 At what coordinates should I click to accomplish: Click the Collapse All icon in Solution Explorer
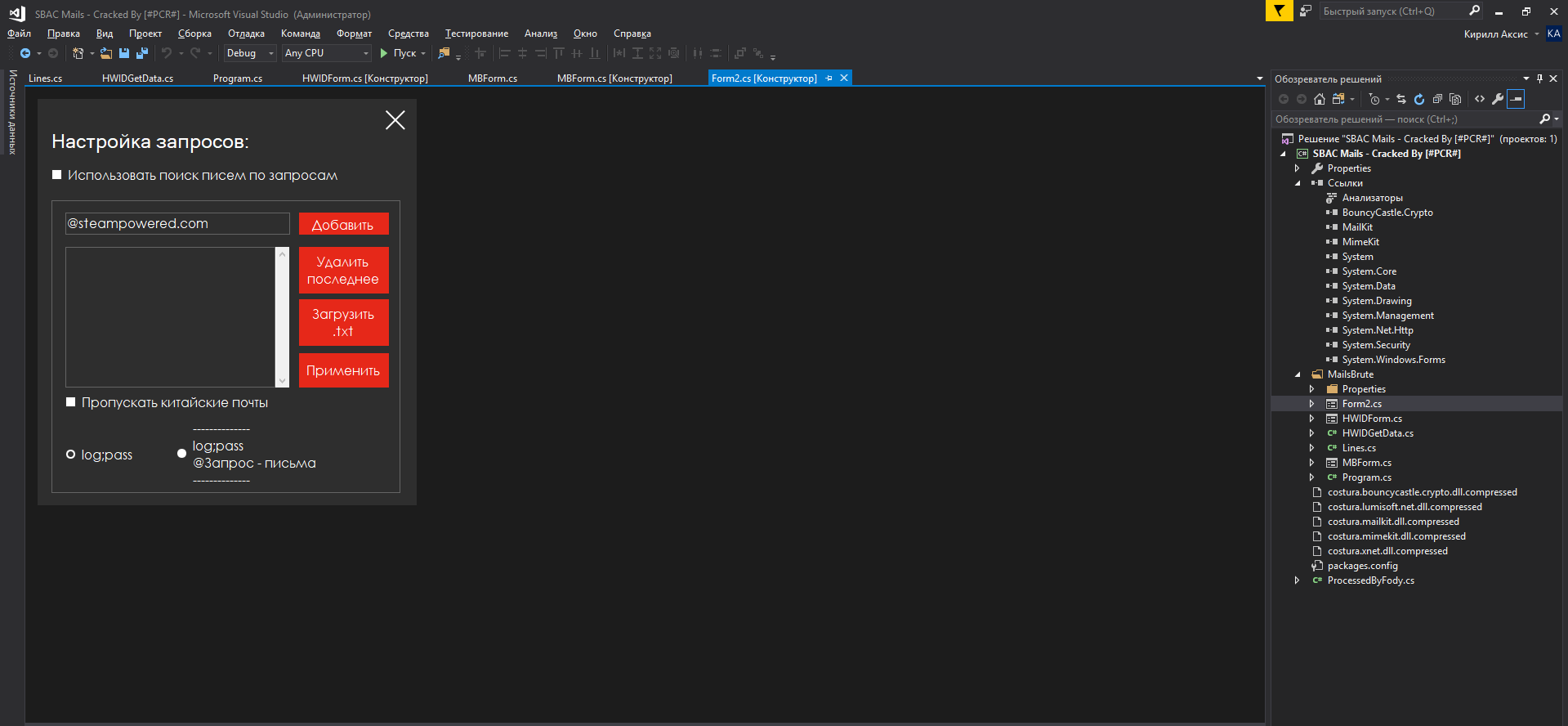point(1437,99)
